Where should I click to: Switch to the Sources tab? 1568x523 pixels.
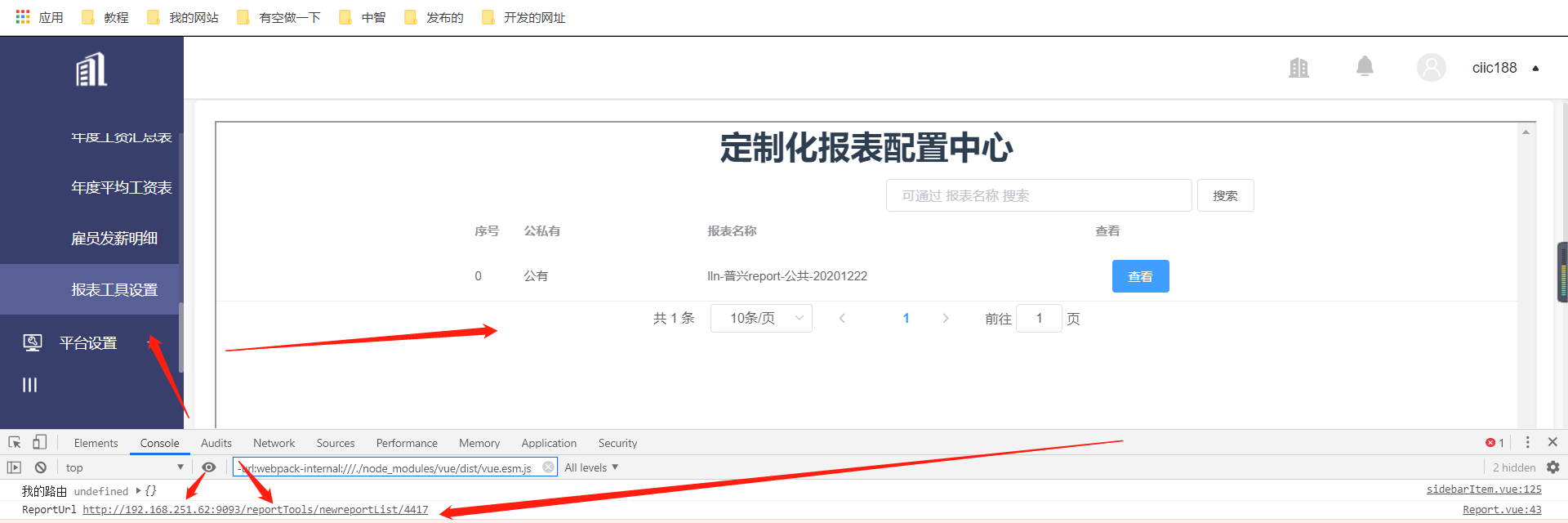(x=336, y=443)
